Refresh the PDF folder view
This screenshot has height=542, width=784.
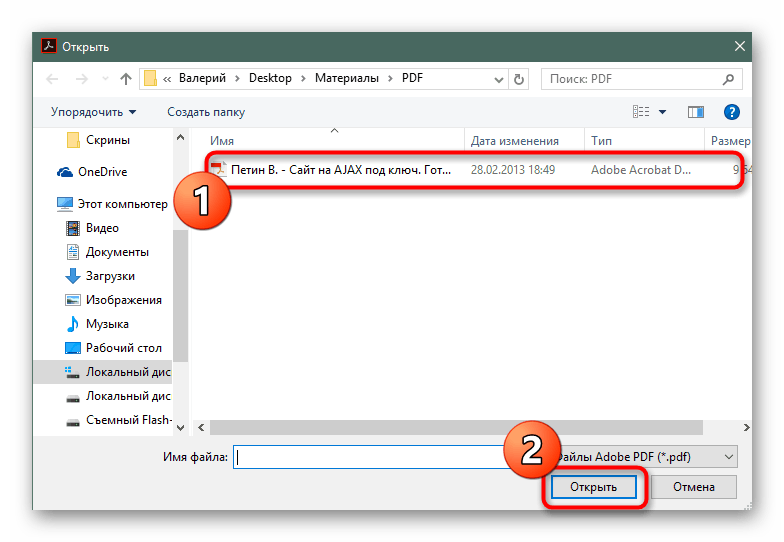coord(519,80)
